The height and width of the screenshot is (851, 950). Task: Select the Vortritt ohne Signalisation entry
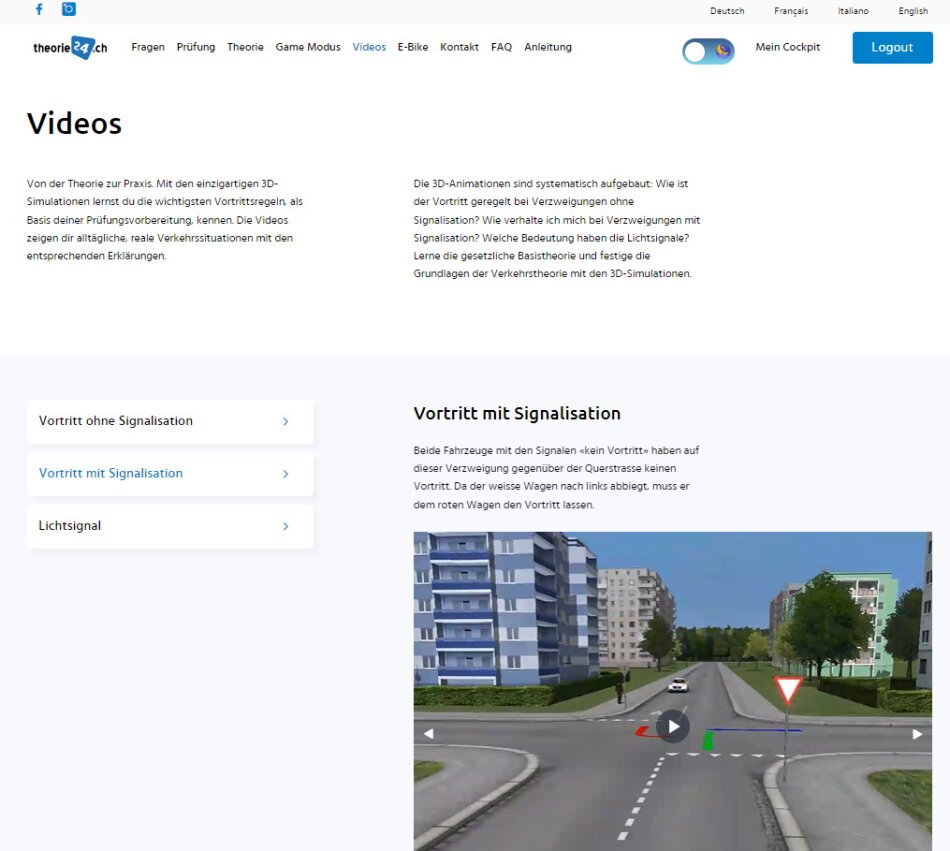point(170,422)
